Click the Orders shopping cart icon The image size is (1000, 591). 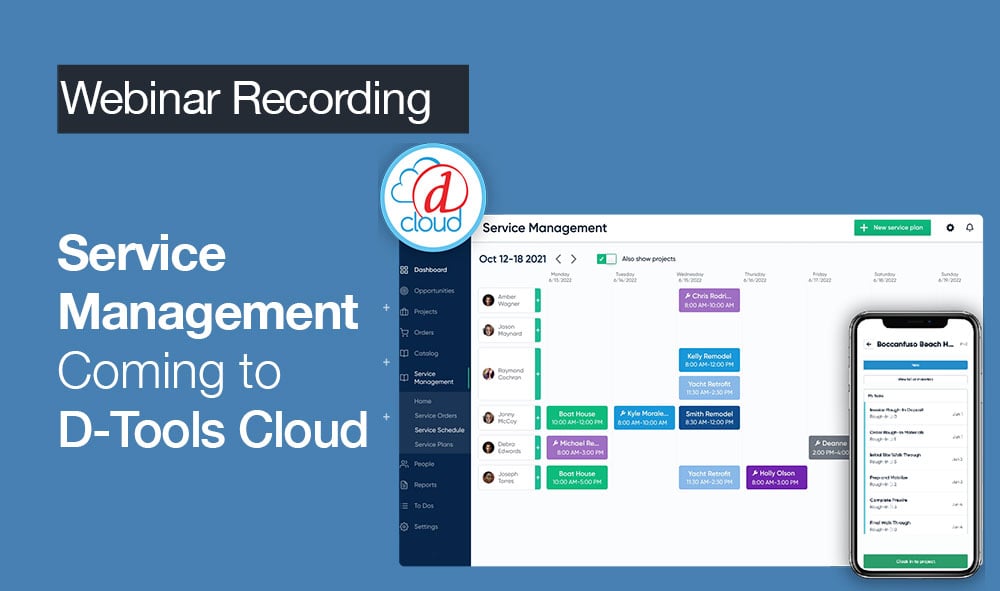pos(404,332)
